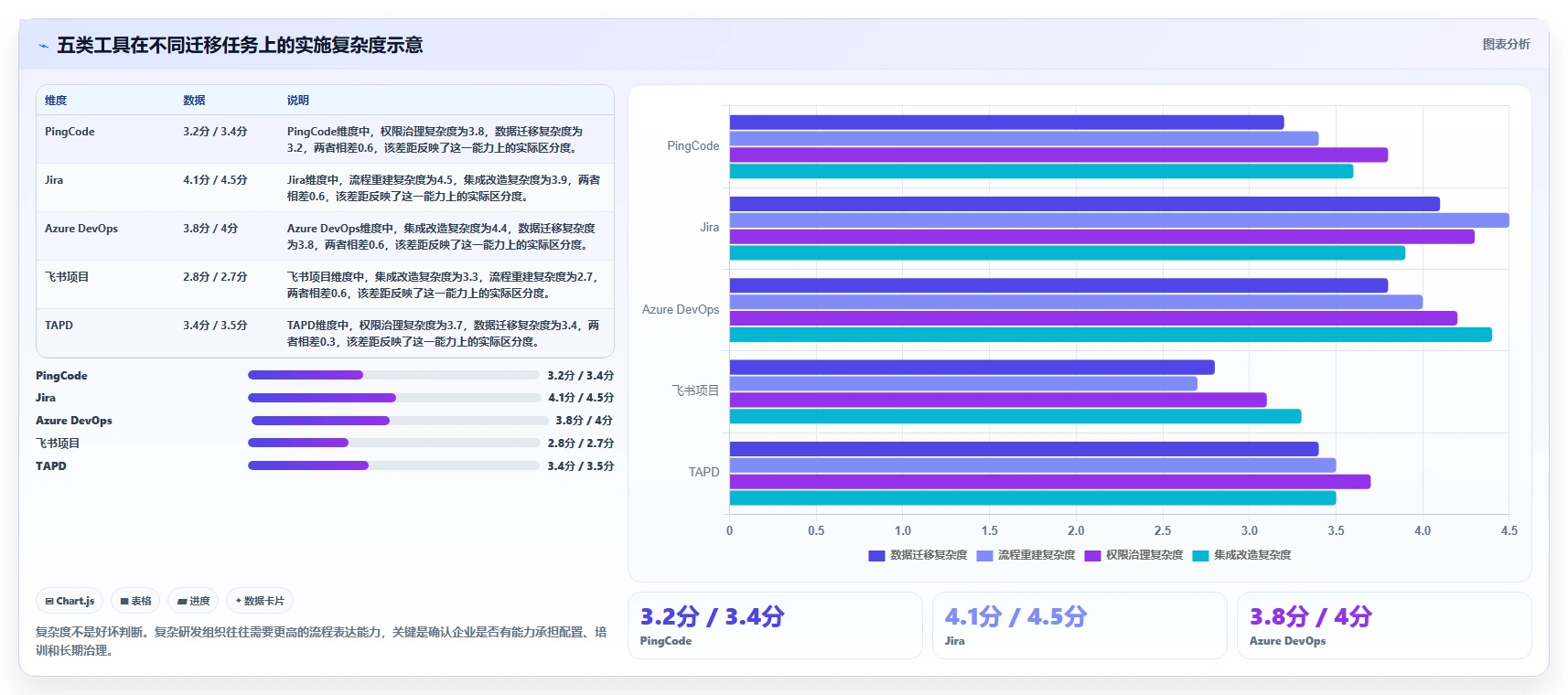The width and height of the screenshot is (1568, 695).
Task: Click the table value 2.8分 / 2.7分
Action: click(x=215, y=277)
